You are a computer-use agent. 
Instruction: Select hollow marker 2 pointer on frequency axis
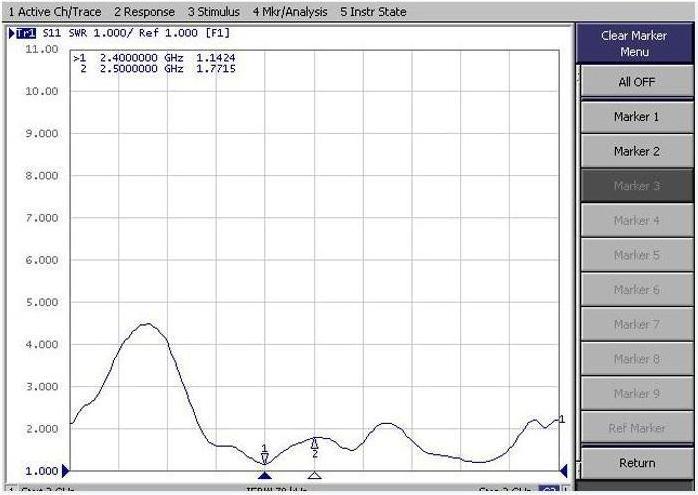pos(314,475)
